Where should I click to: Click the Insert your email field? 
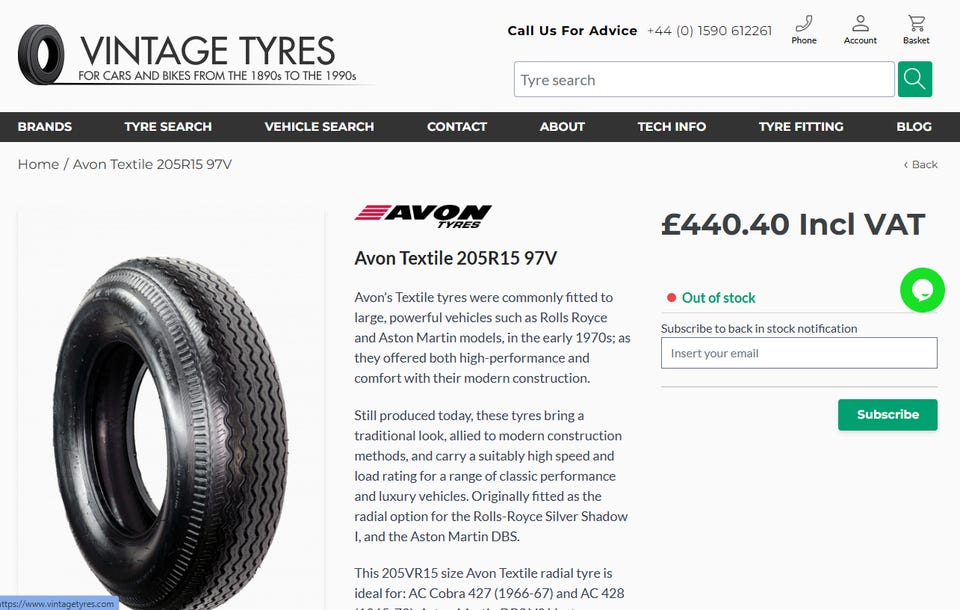point(799,353)
